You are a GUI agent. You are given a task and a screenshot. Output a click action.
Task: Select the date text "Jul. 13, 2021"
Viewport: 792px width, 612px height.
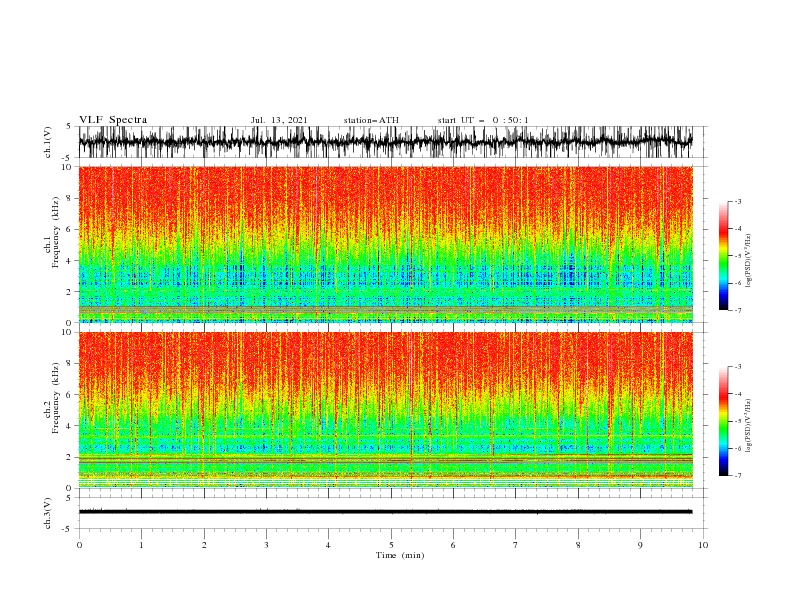click(x=279, y=120)
